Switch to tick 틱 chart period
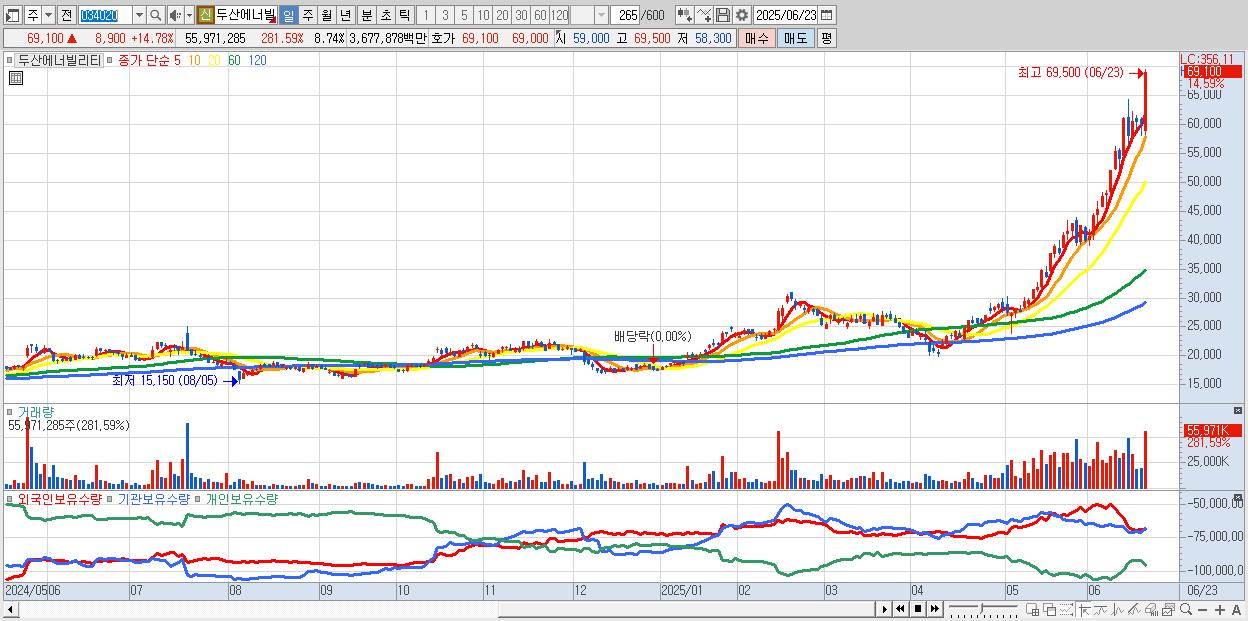Screen dimensions: 1248x621 click(404, 15)
